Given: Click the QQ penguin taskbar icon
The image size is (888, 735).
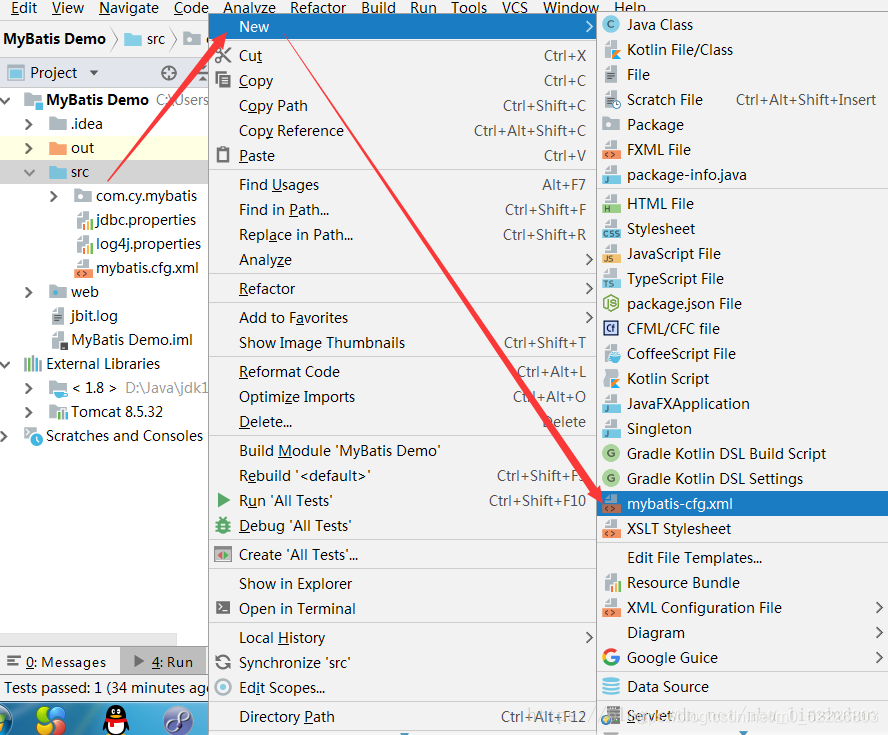Looking at the screenshot, I should [116, 720].
